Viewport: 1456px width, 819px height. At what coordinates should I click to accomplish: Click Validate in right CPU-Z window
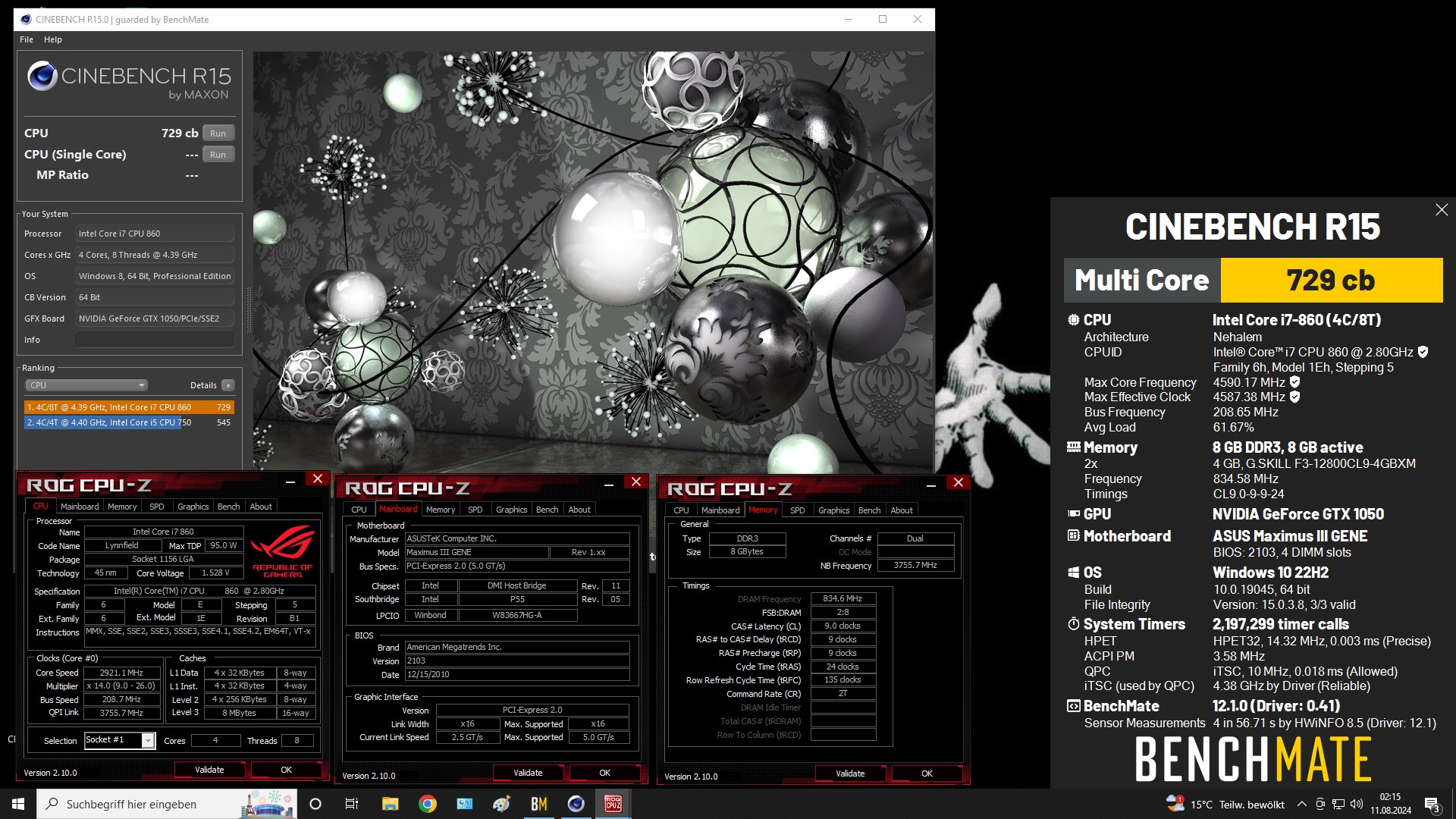850,773
